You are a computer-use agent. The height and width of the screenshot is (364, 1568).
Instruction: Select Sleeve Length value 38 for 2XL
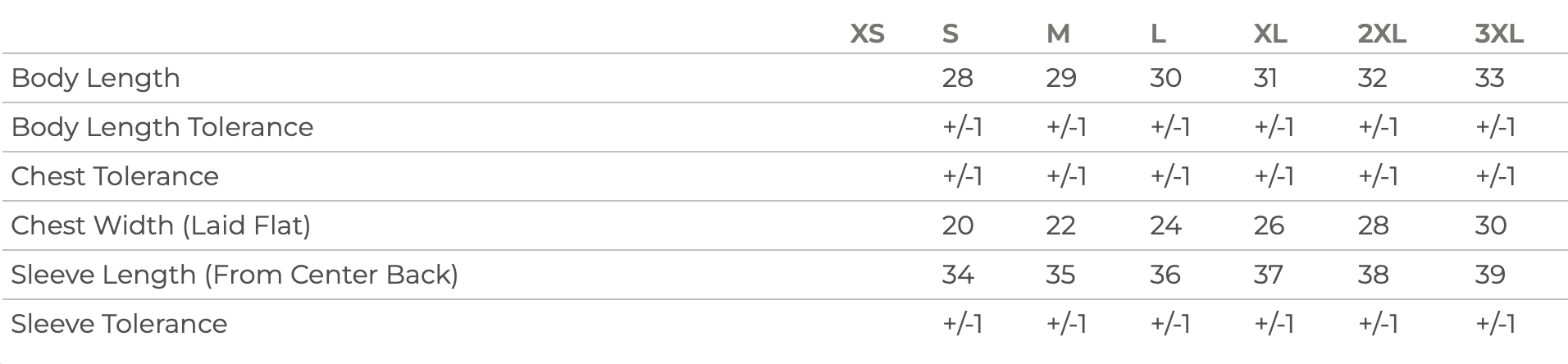coord(1373,275)
